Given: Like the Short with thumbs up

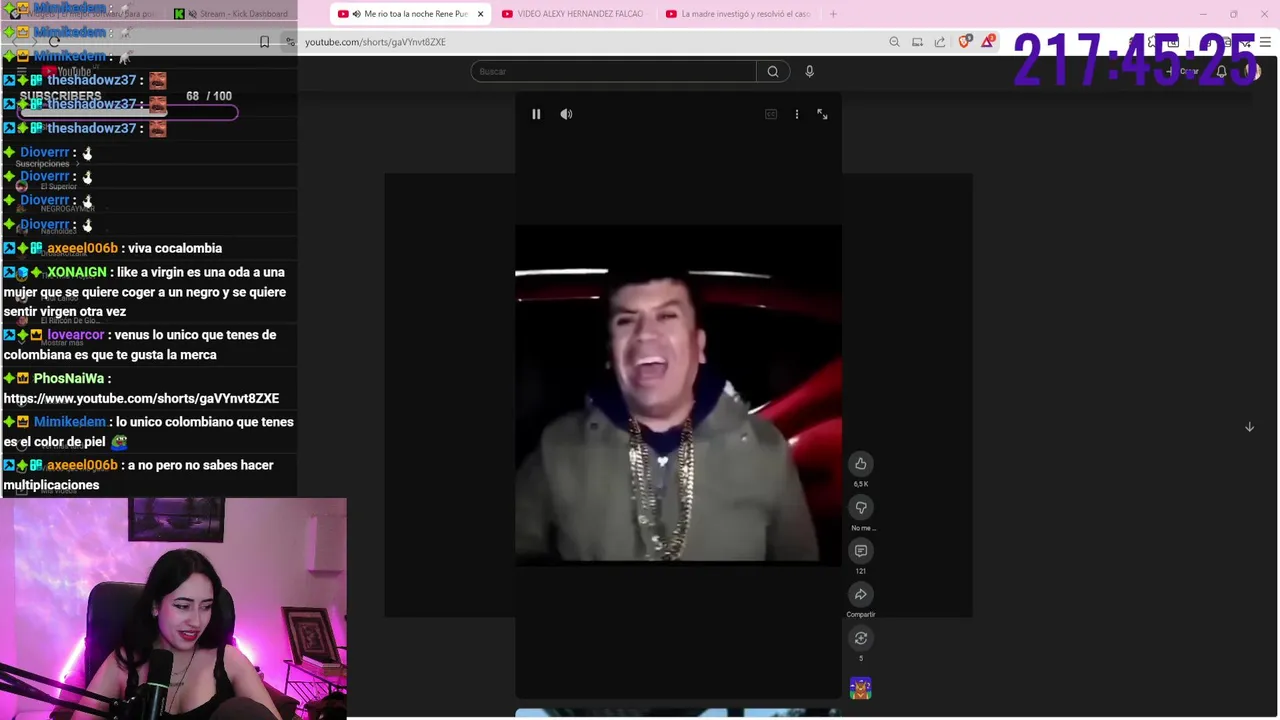Looking at the screenshot, I should pos(861,463).
